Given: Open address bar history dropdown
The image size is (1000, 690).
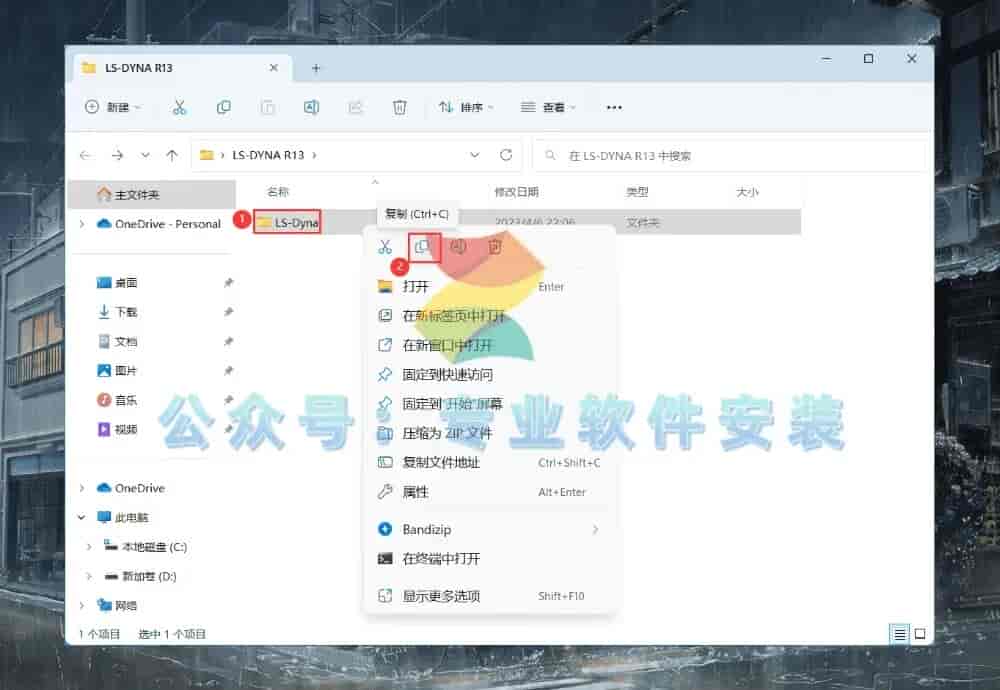Looking at the screenshot, I should [474, 155].
